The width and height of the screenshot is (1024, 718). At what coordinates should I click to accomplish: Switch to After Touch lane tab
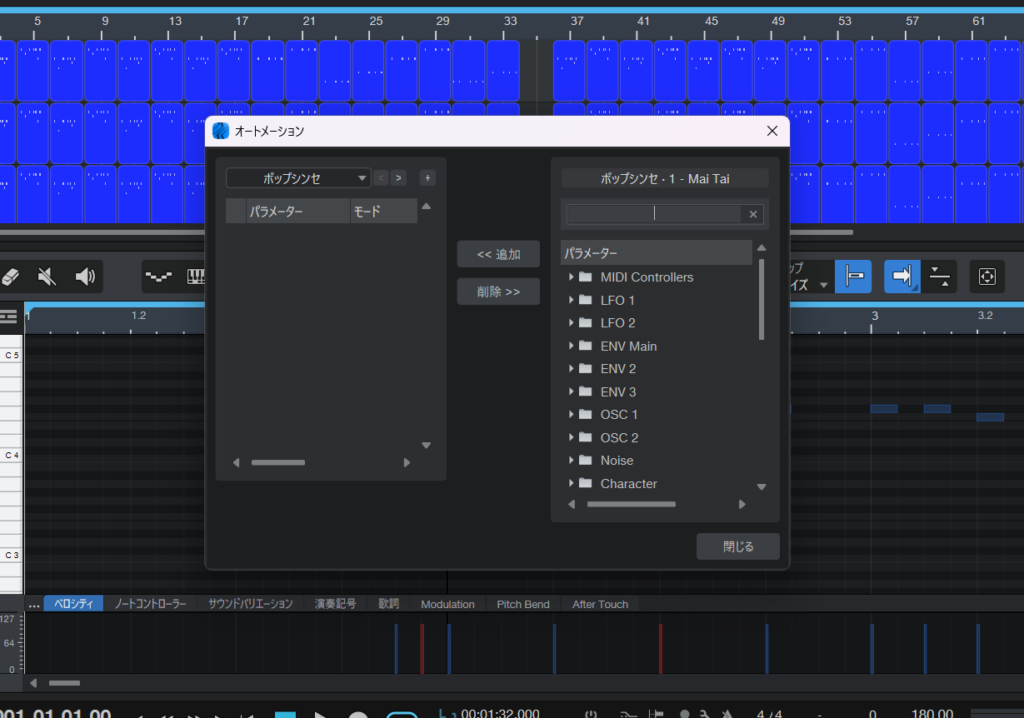(600, 604)
